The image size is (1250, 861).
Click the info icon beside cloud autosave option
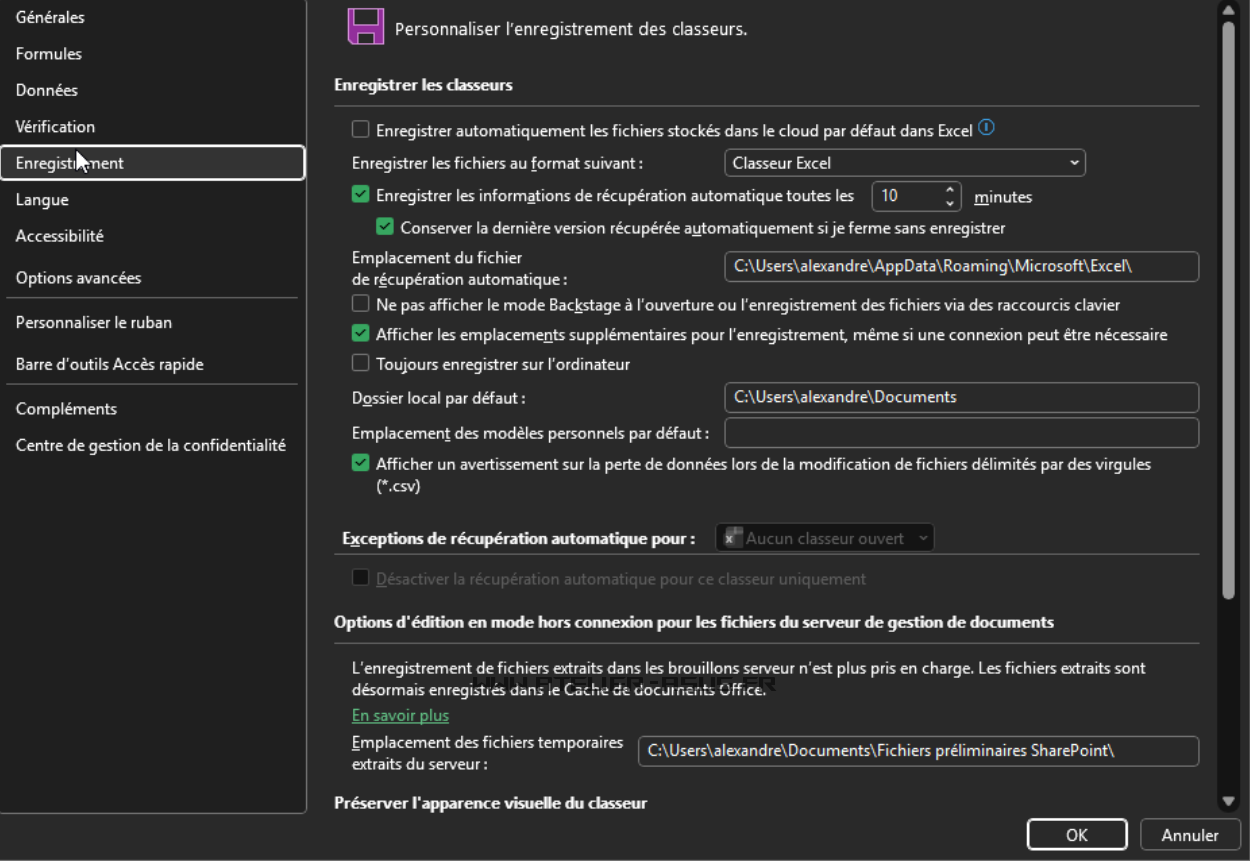[987, 128]
